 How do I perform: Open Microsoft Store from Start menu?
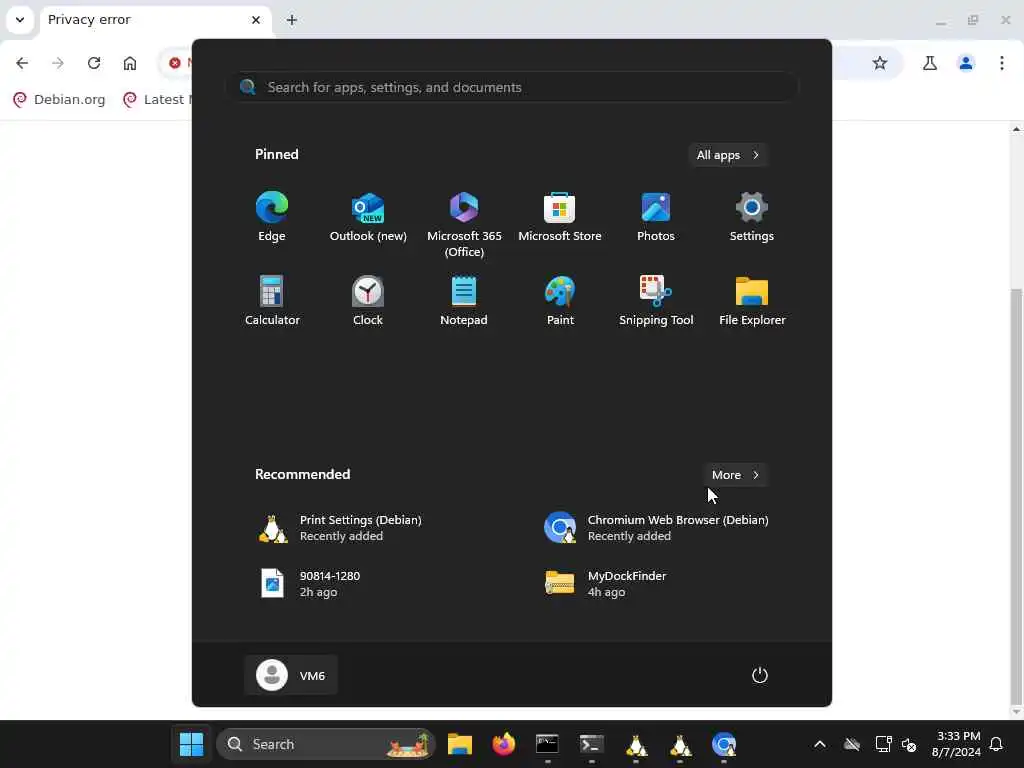(560, 217)
